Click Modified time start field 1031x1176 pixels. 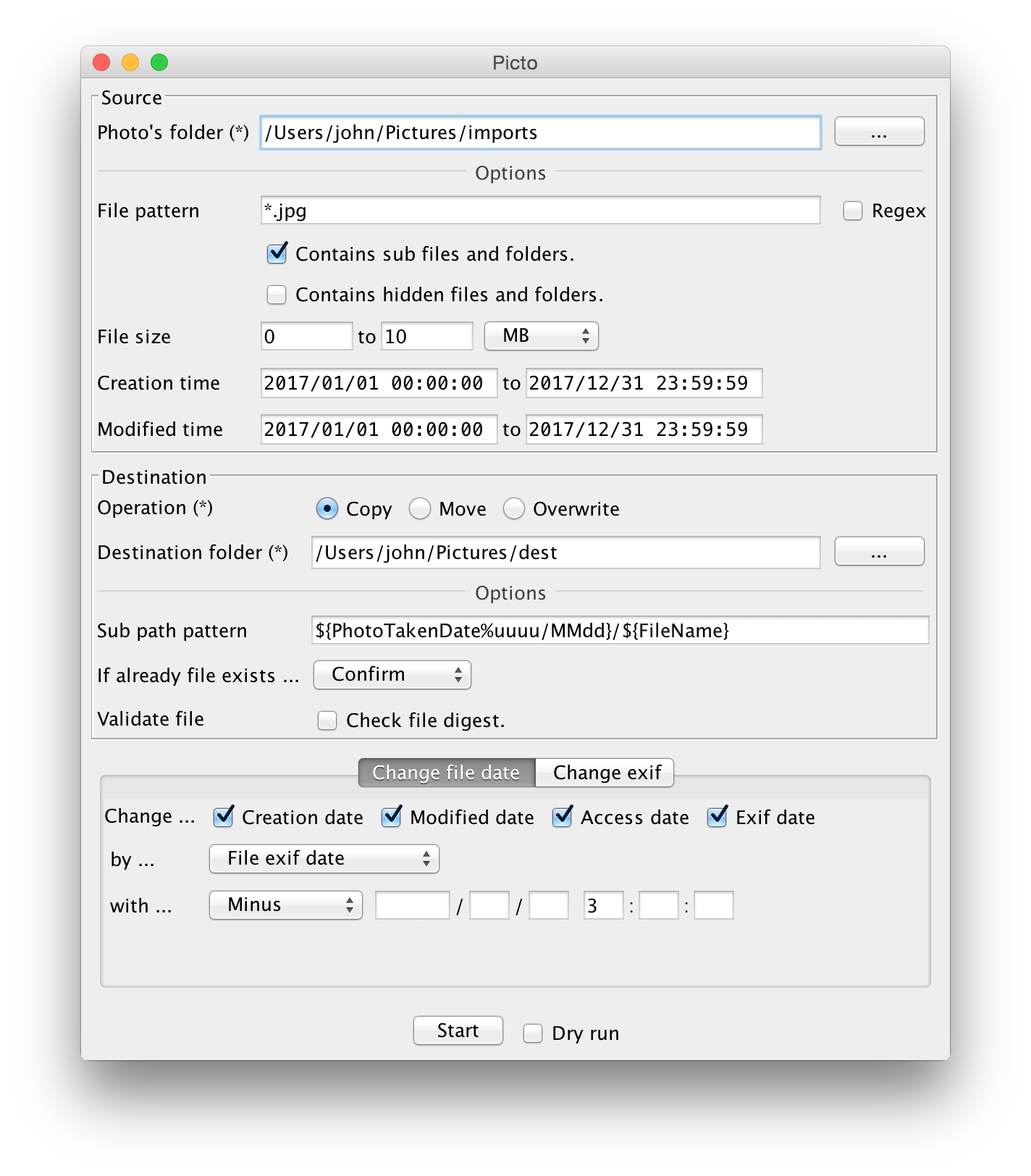tap(379, 429)
